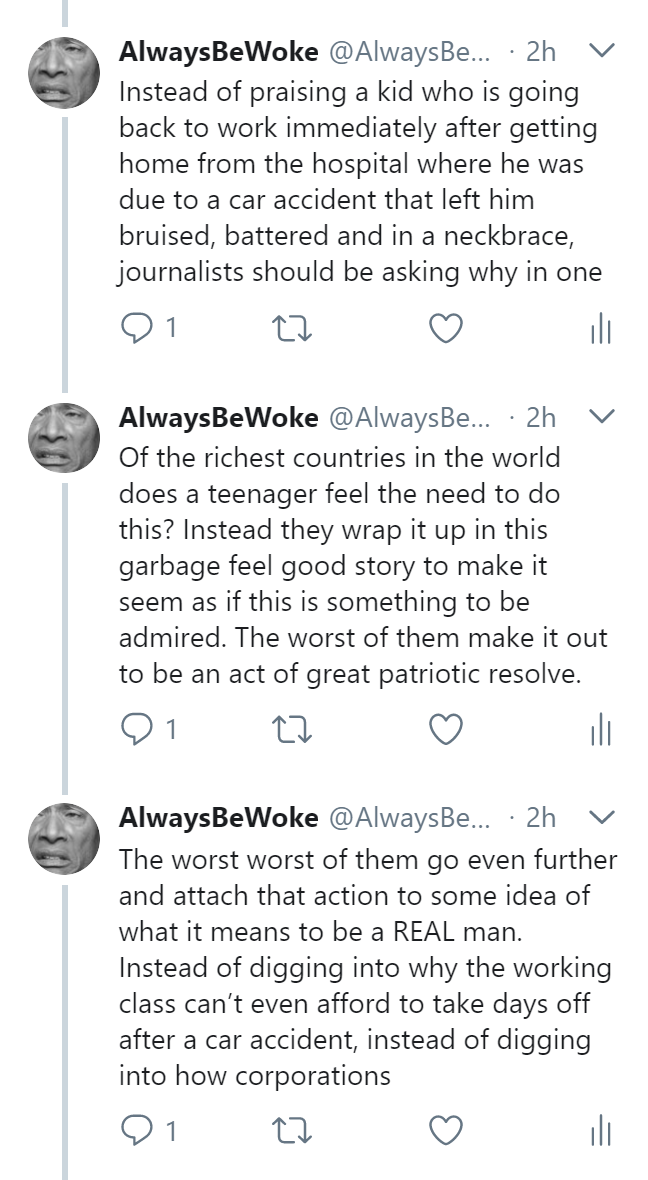
Task: Click @AlwaysBe... handle on the third tweet
Action: pos(410,818)
